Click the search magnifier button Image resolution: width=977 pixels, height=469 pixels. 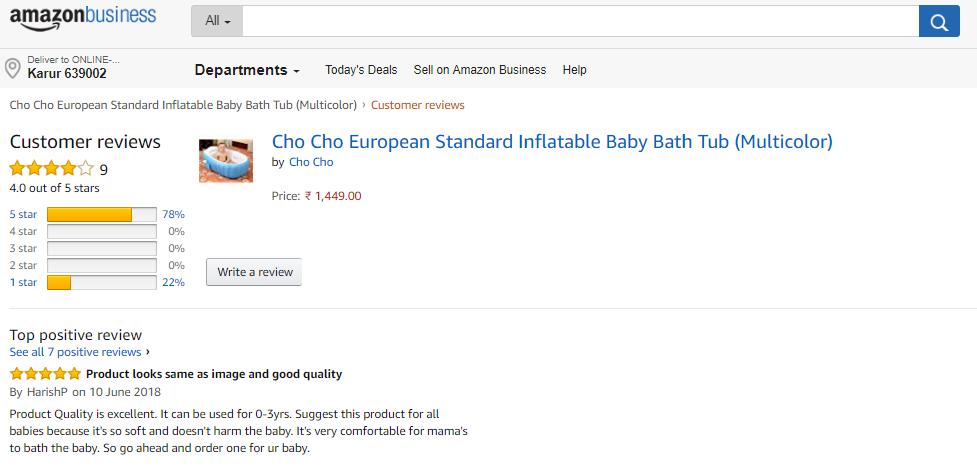939,21
